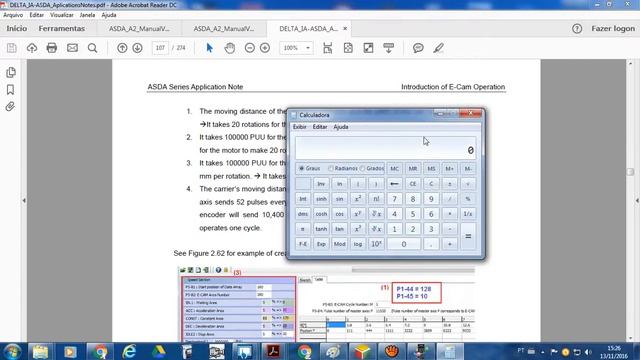
Task: Select Grados angle unit in calculator
Action: 372,168
